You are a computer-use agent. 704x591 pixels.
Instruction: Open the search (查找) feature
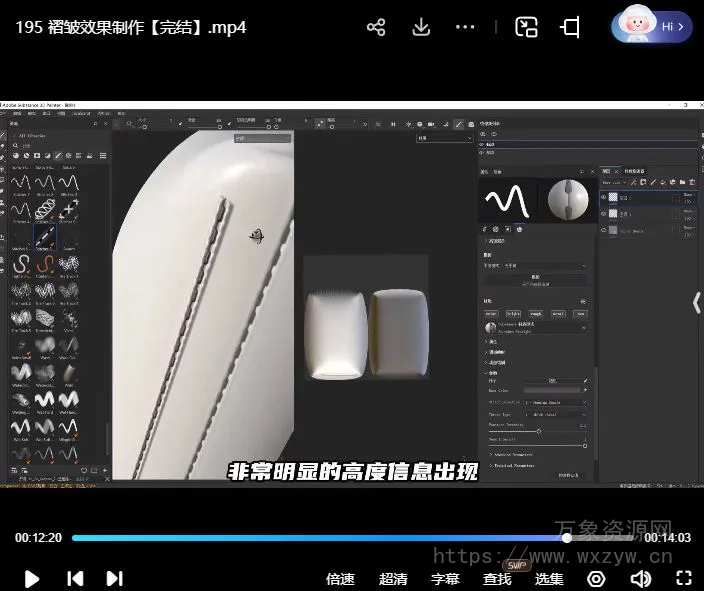(497, 578)
